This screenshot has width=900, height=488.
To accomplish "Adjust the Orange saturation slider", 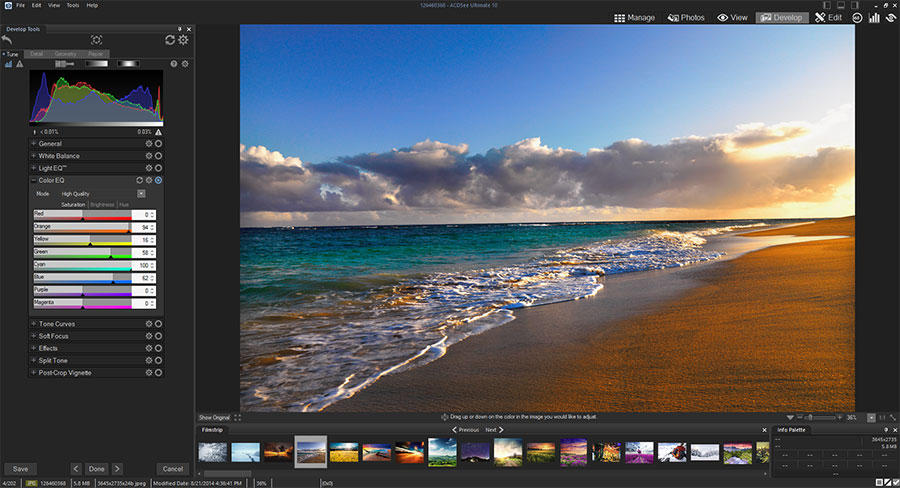I will pyautogui.click(x=82, y=227).
